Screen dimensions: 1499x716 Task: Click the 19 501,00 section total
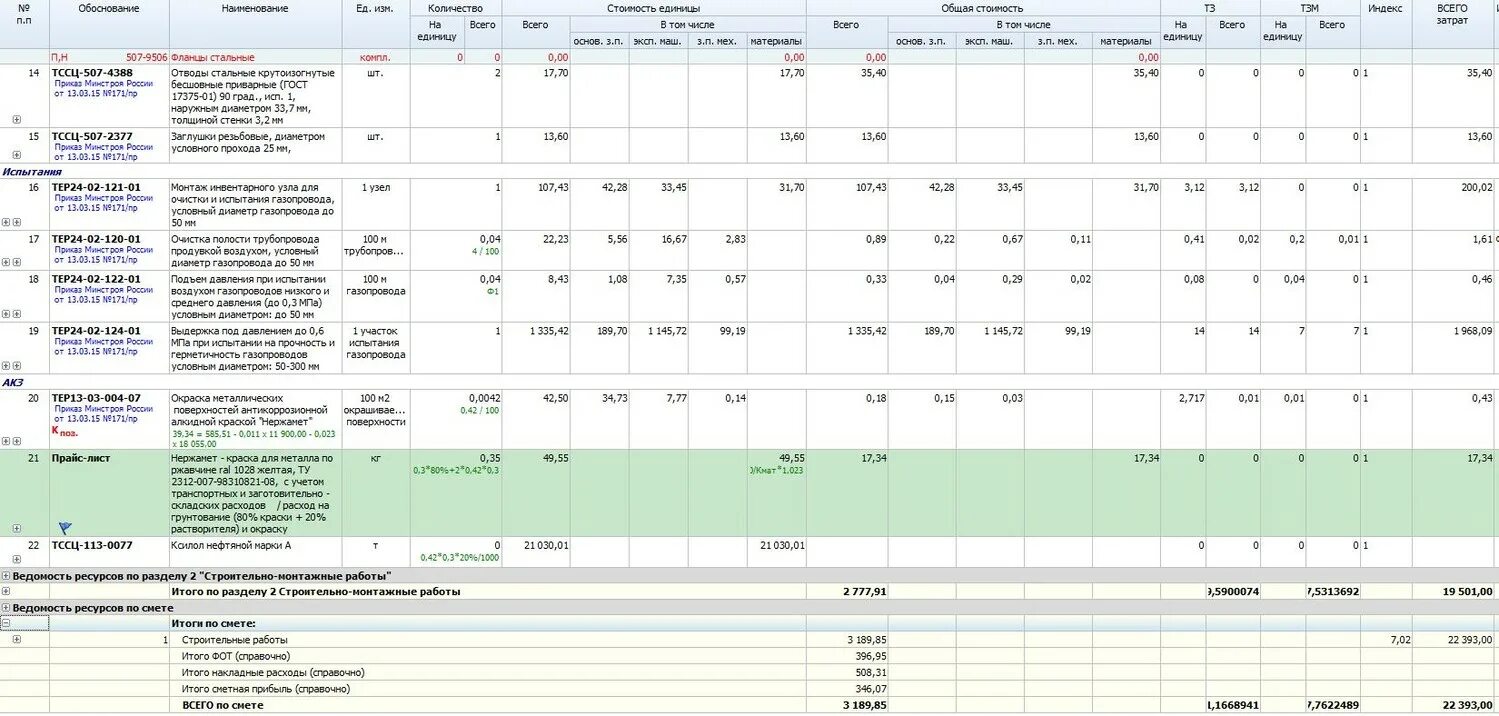pyautogui.click(x=1466, y=592)
